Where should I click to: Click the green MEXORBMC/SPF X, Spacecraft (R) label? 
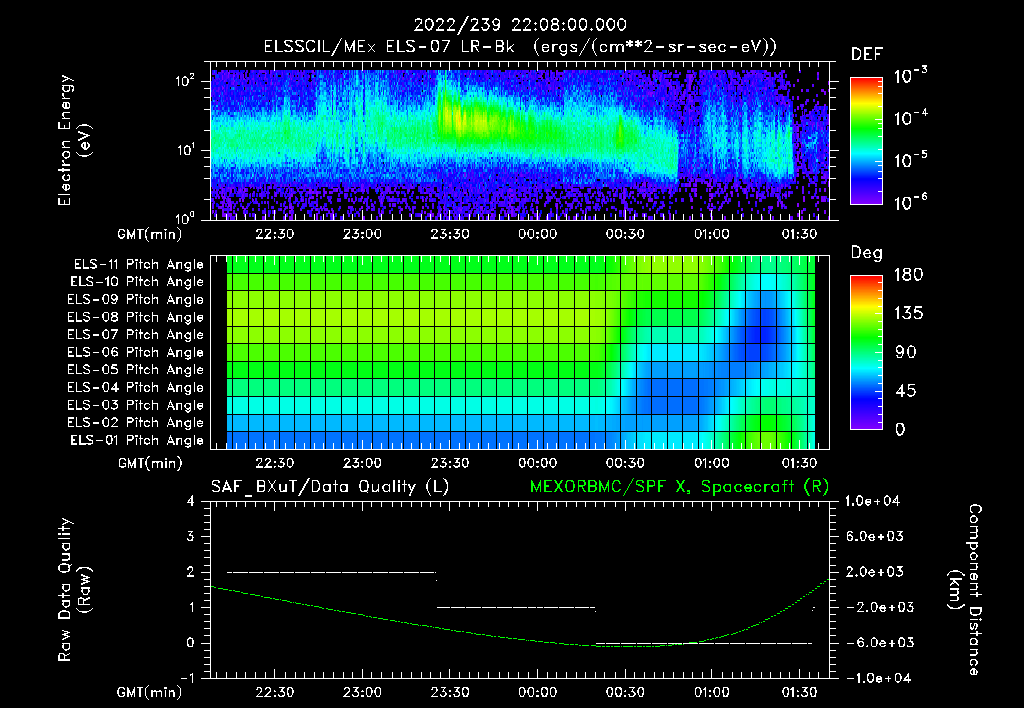(x=679, y=487)
